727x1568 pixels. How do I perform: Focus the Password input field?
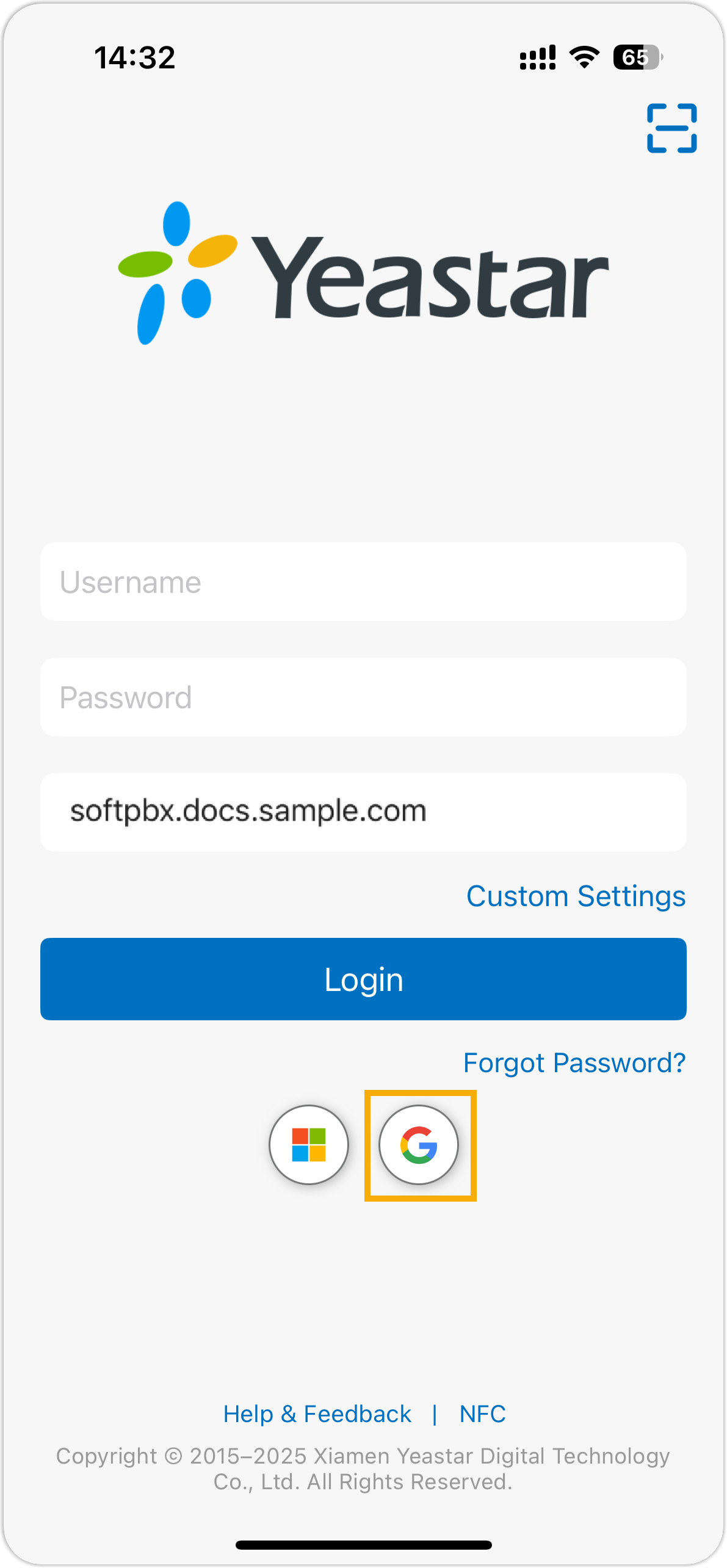click(x=363, y=697)
